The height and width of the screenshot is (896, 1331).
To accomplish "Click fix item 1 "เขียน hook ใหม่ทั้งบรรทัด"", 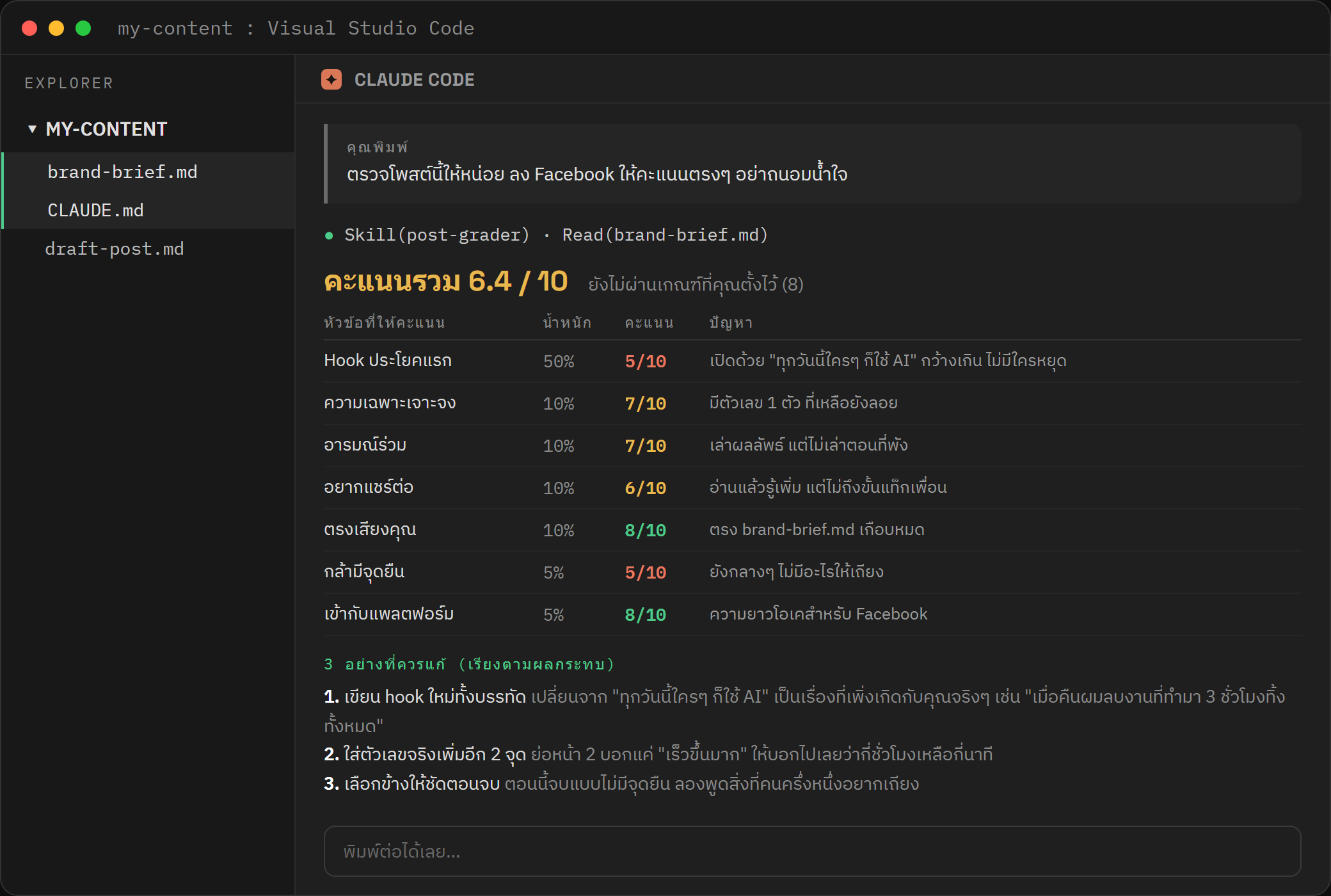I will tap(434, 696).
